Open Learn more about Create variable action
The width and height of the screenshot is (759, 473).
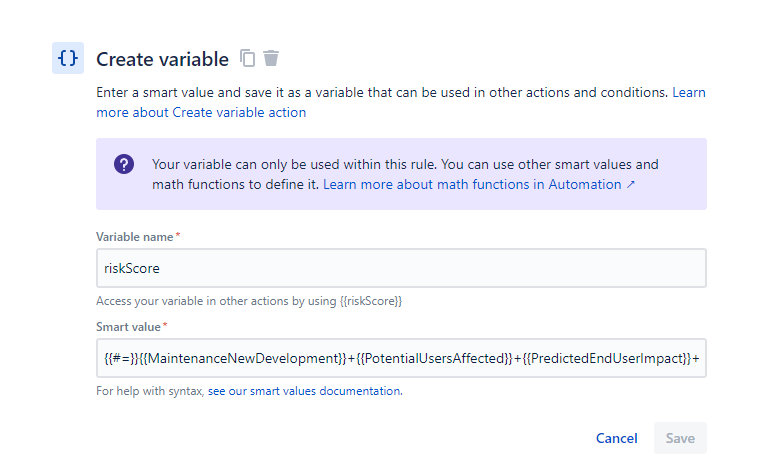click(201, 113)
